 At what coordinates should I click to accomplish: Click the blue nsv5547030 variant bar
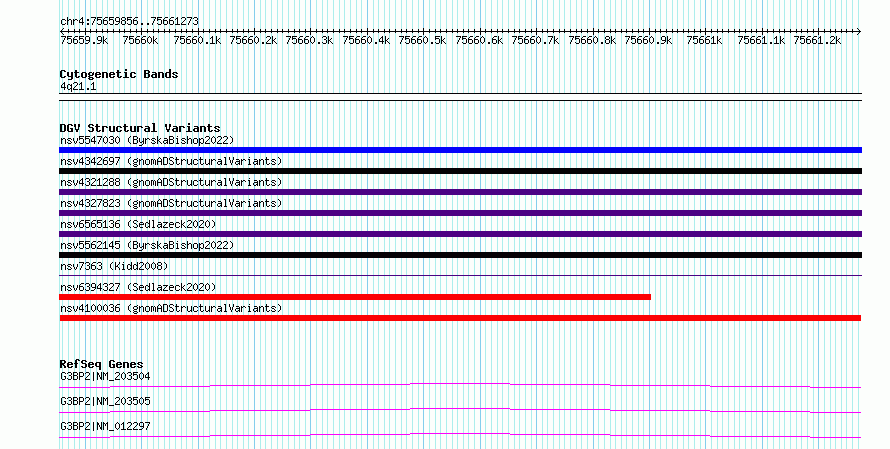coord(460,150)
